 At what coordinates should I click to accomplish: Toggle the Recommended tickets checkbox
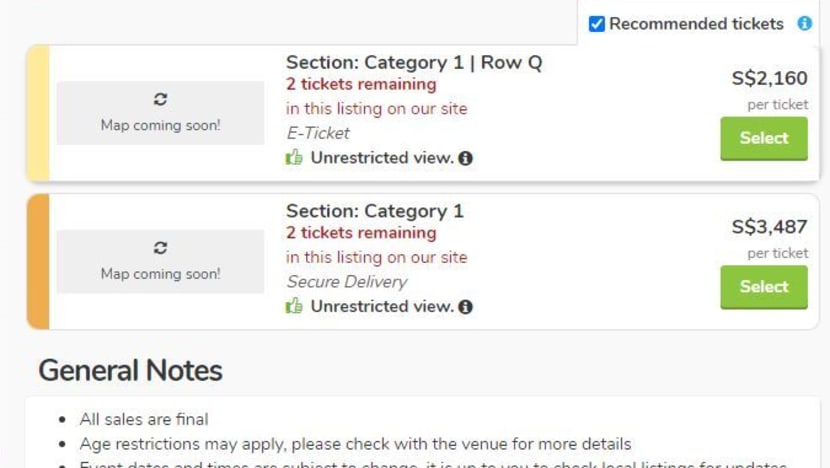[597, 24]
